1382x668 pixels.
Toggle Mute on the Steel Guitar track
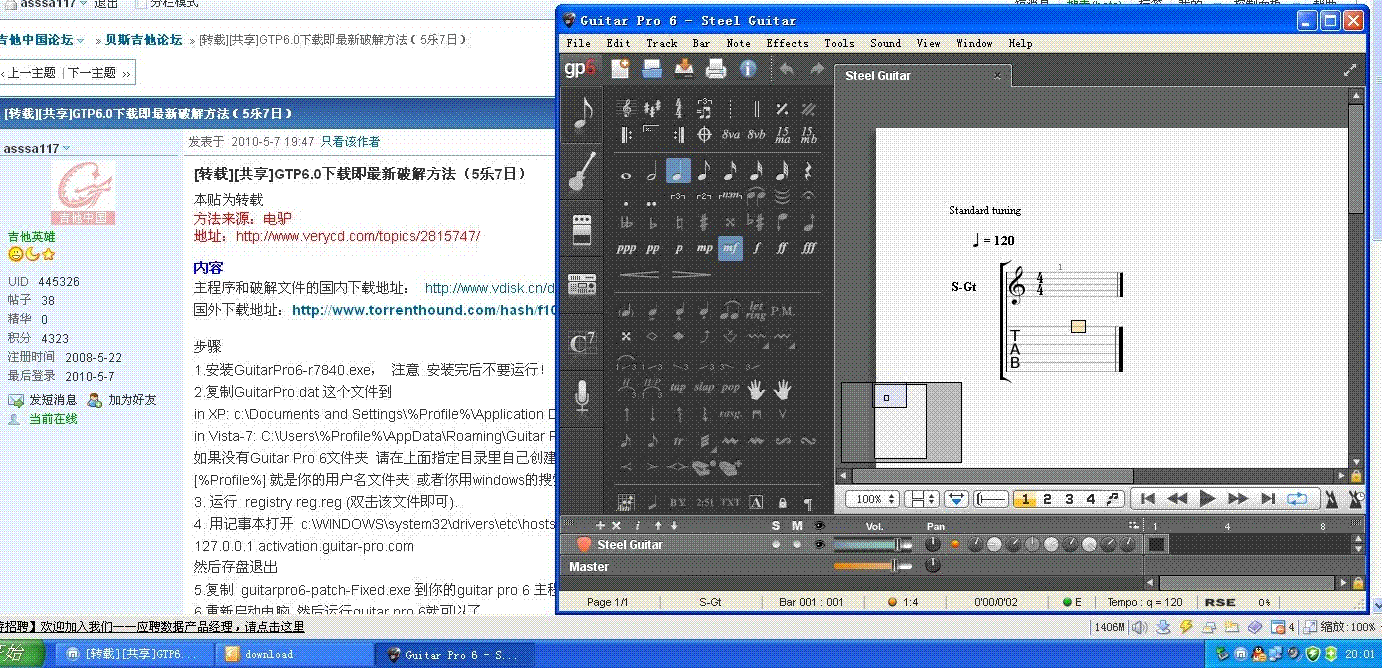(x=797, y=544)
